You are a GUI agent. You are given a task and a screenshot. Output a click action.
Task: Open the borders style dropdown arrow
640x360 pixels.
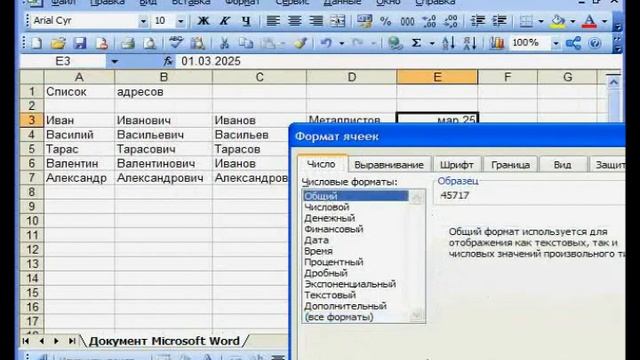(541, 21)
